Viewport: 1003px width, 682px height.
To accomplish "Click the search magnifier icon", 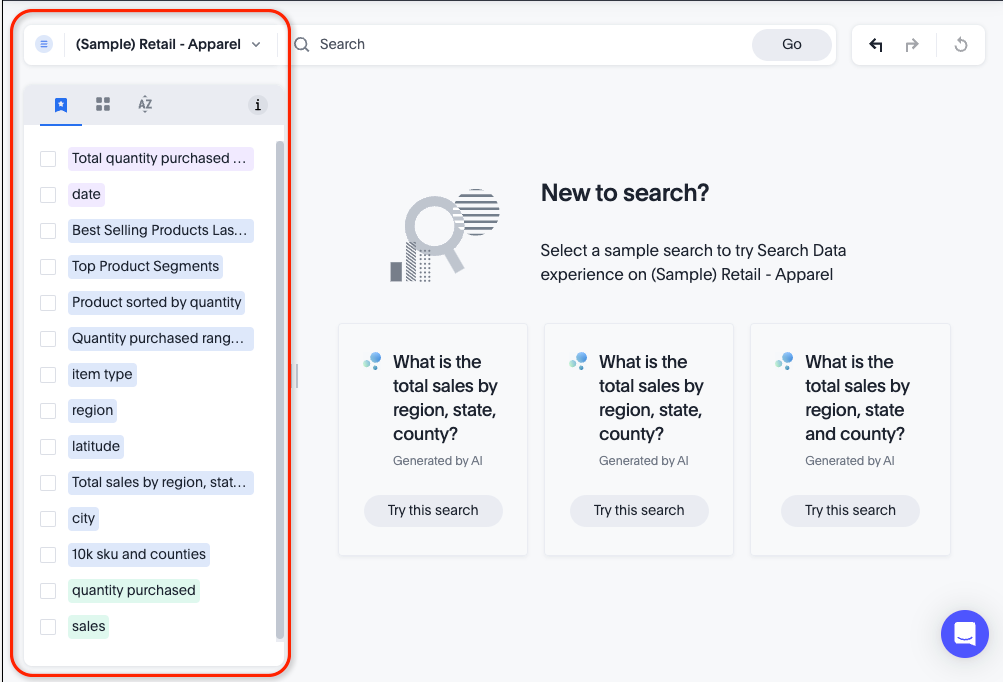I will (301, 44).
